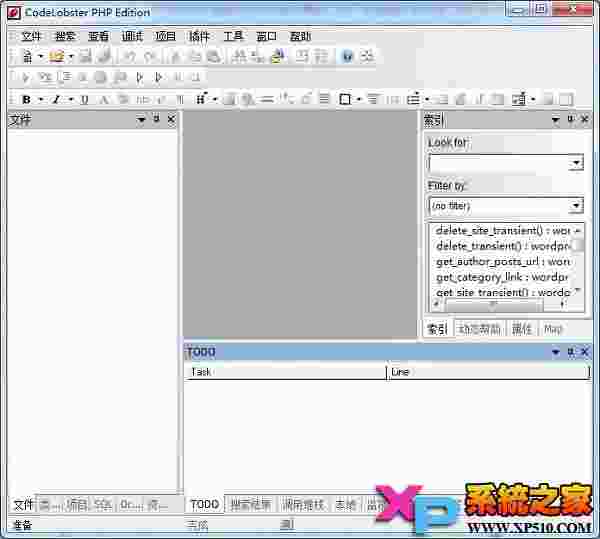The image size is (600, 539).
Task: Click the Line column header in TODO list
Action: 488,372
